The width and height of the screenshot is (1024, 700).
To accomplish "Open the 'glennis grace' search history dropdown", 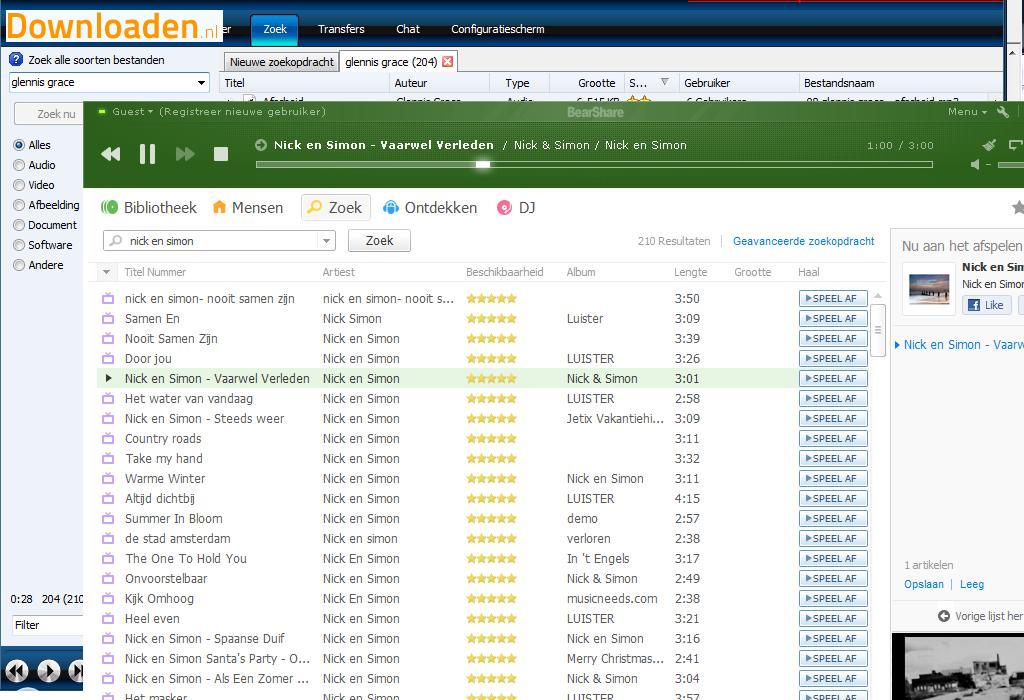I will [x=201, y=82].
